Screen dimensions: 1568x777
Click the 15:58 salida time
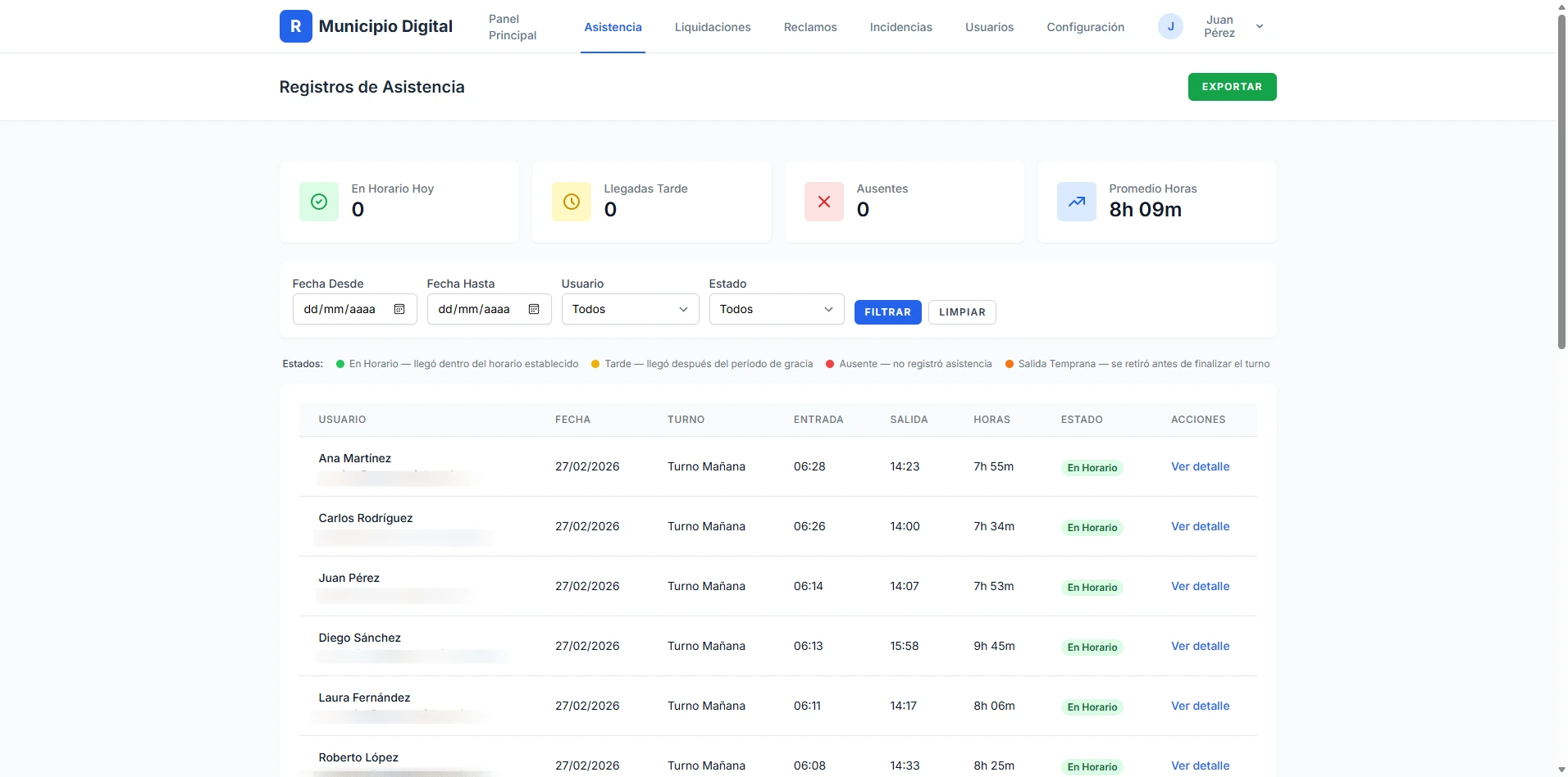click(904, 646)
